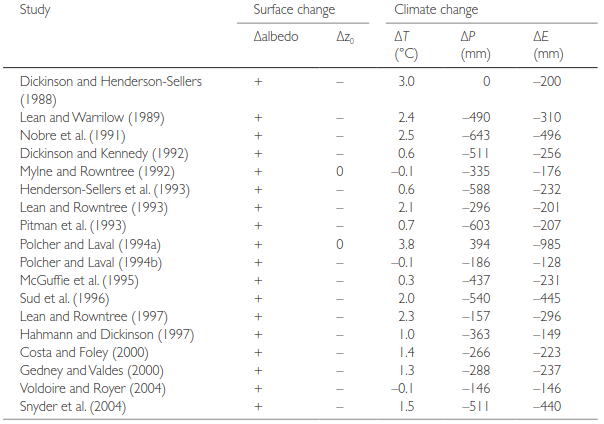This screenshot has height=424, width=604.
Task: Click the ΔE (mm) column label
Action: point(548,45)
